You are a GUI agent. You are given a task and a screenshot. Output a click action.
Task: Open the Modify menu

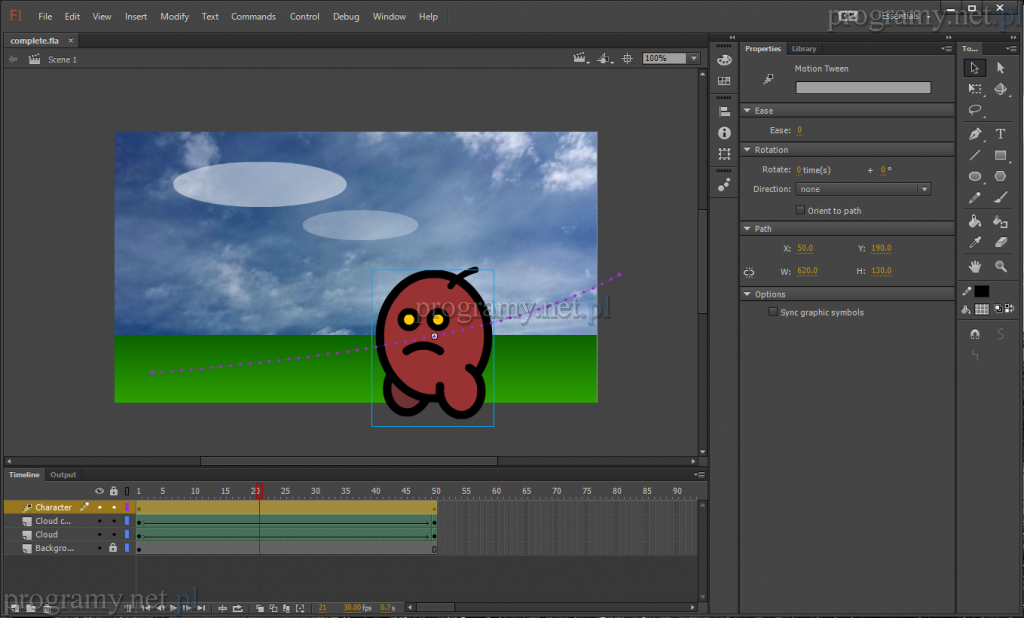point(174,17)
